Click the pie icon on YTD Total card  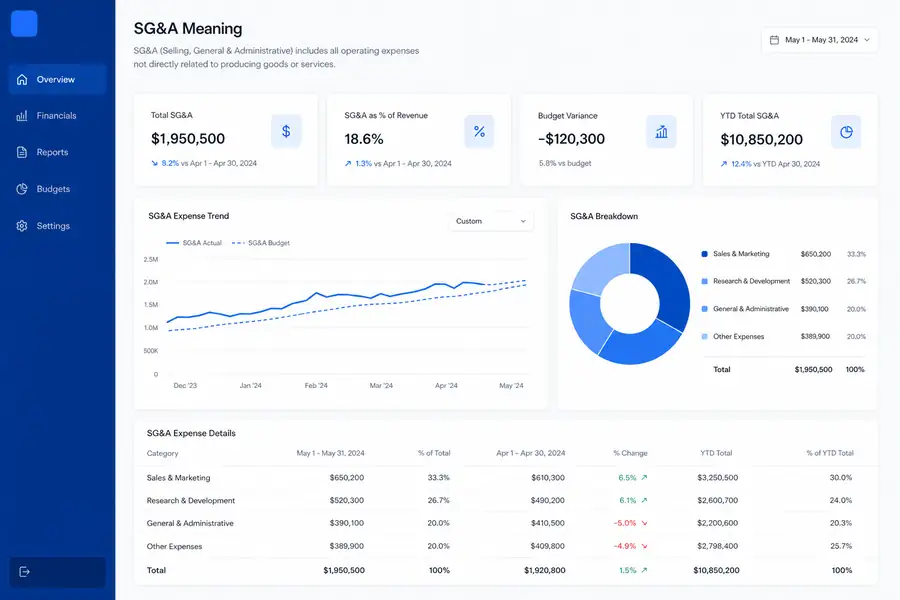tap(846, 132)
